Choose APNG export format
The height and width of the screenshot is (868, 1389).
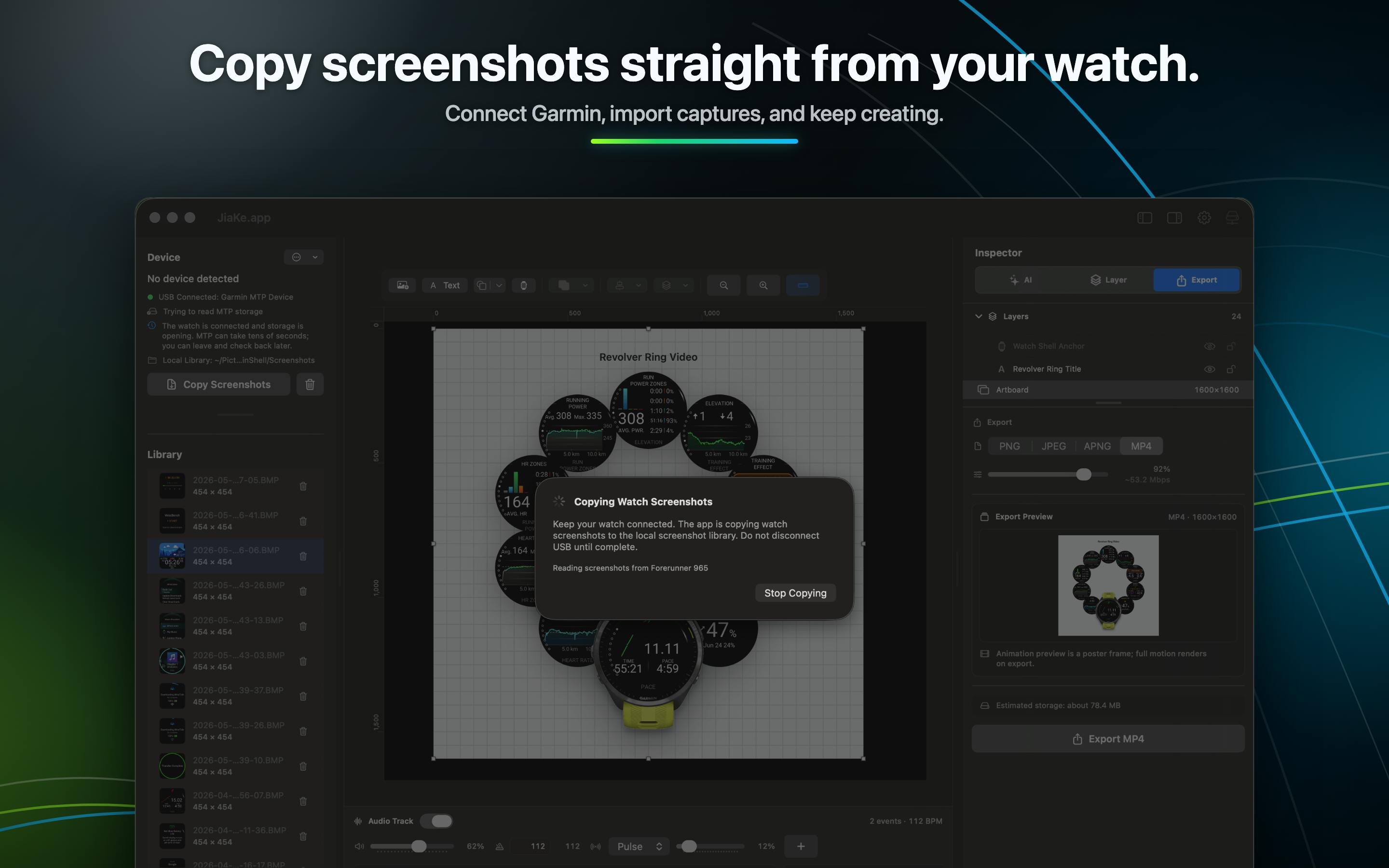tap(1097, 446)
